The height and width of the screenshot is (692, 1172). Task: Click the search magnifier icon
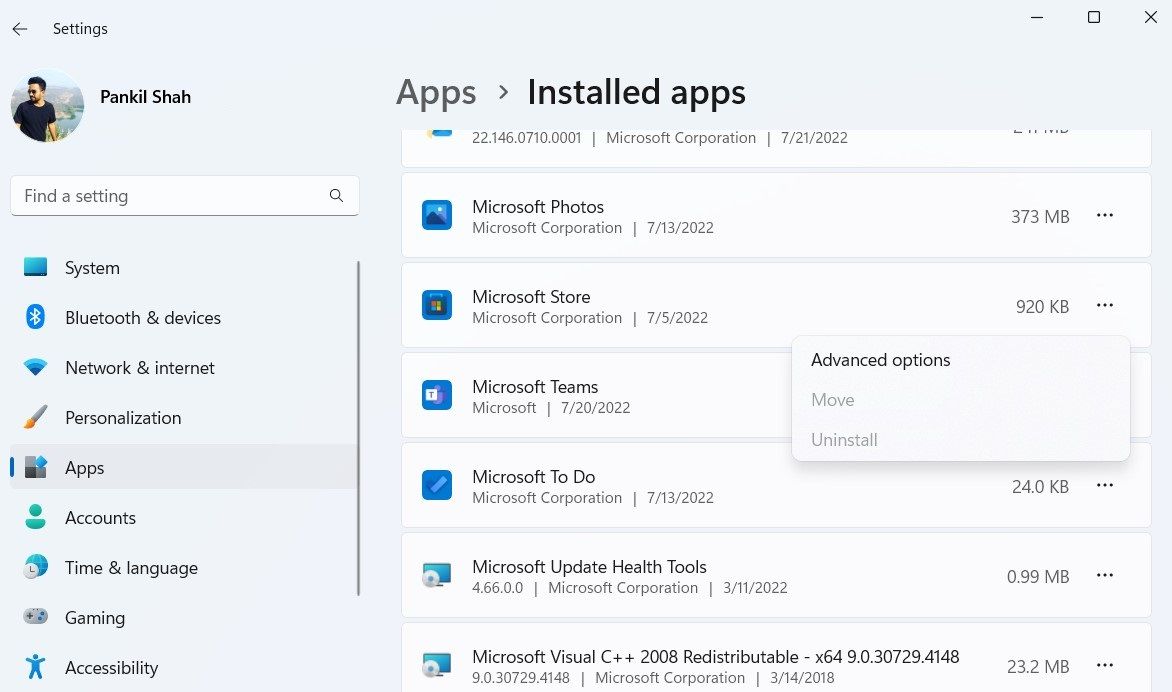tap(336, 195)
